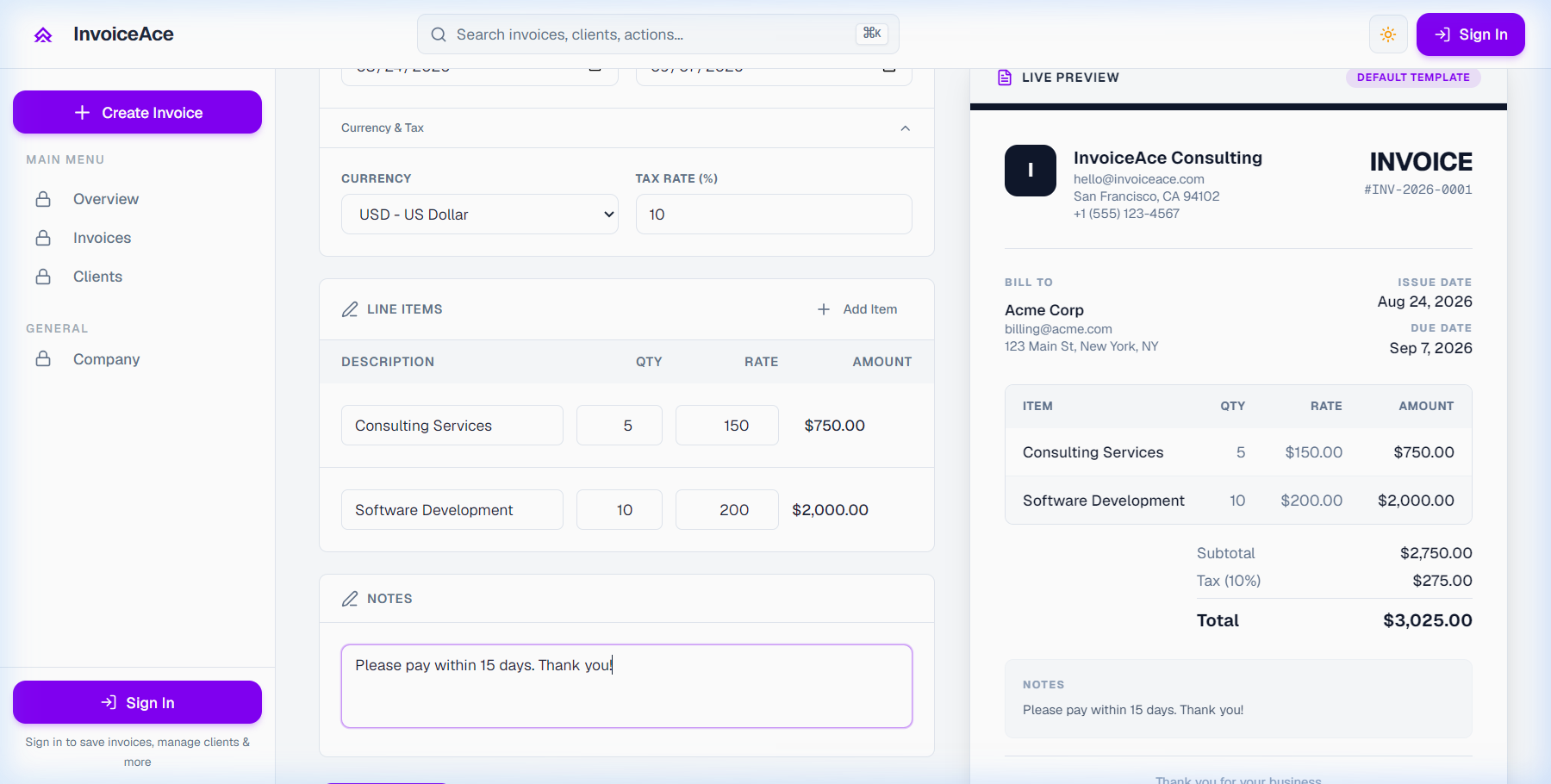
Task: Click the Acme Corp client name
Action: click(1044, 310)
